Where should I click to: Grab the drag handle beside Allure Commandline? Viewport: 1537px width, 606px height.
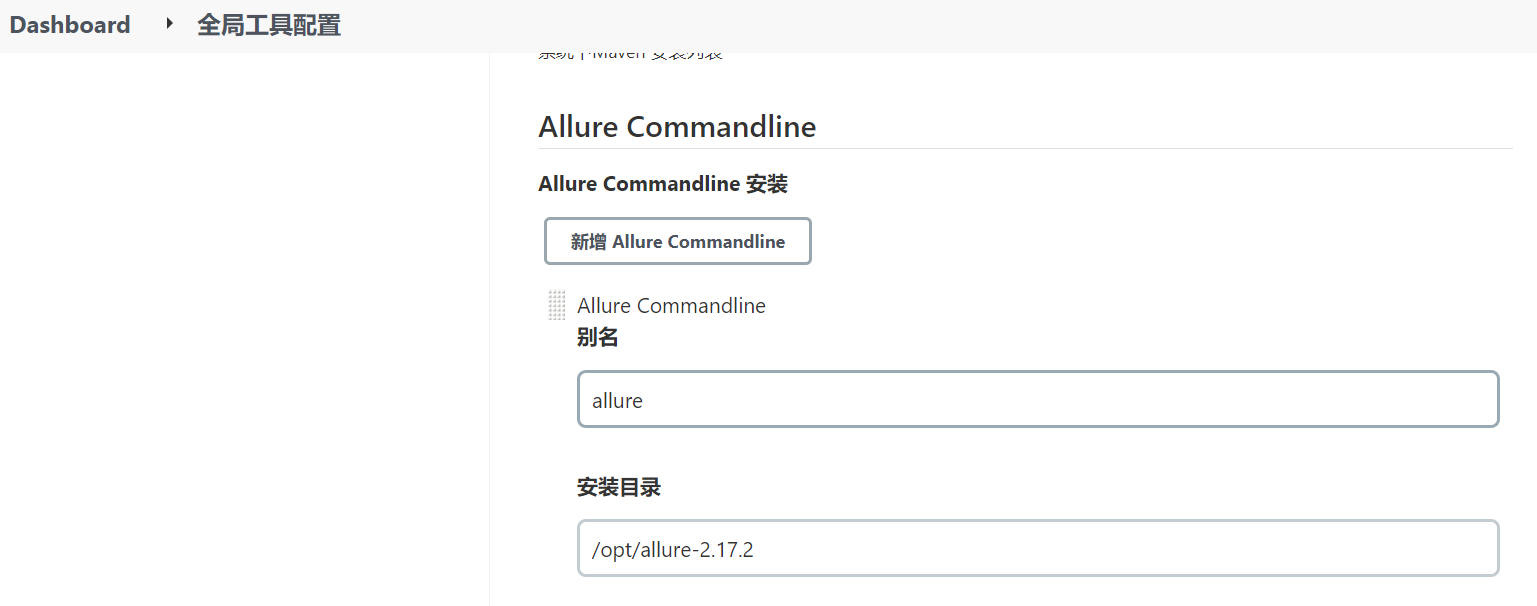click(557, 306)
